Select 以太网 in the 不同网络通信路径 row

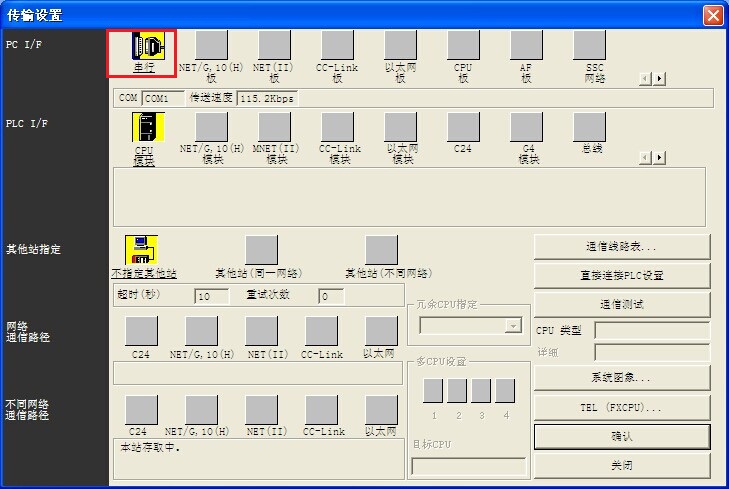pyautogui.click(x=381, y=410)
